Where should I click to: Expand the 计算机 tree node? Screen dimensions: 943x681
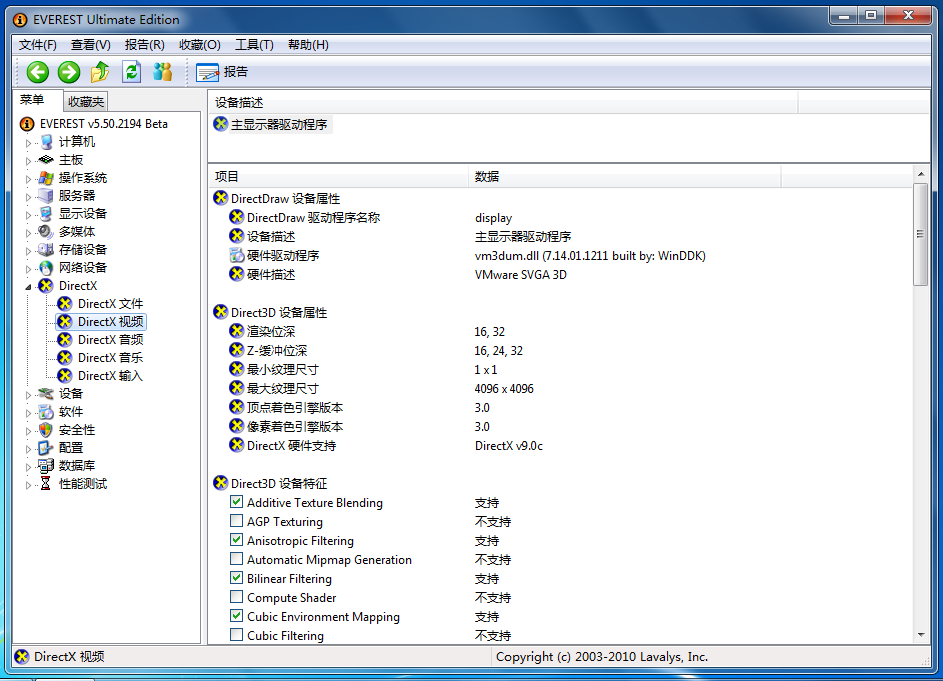(29, 143)
